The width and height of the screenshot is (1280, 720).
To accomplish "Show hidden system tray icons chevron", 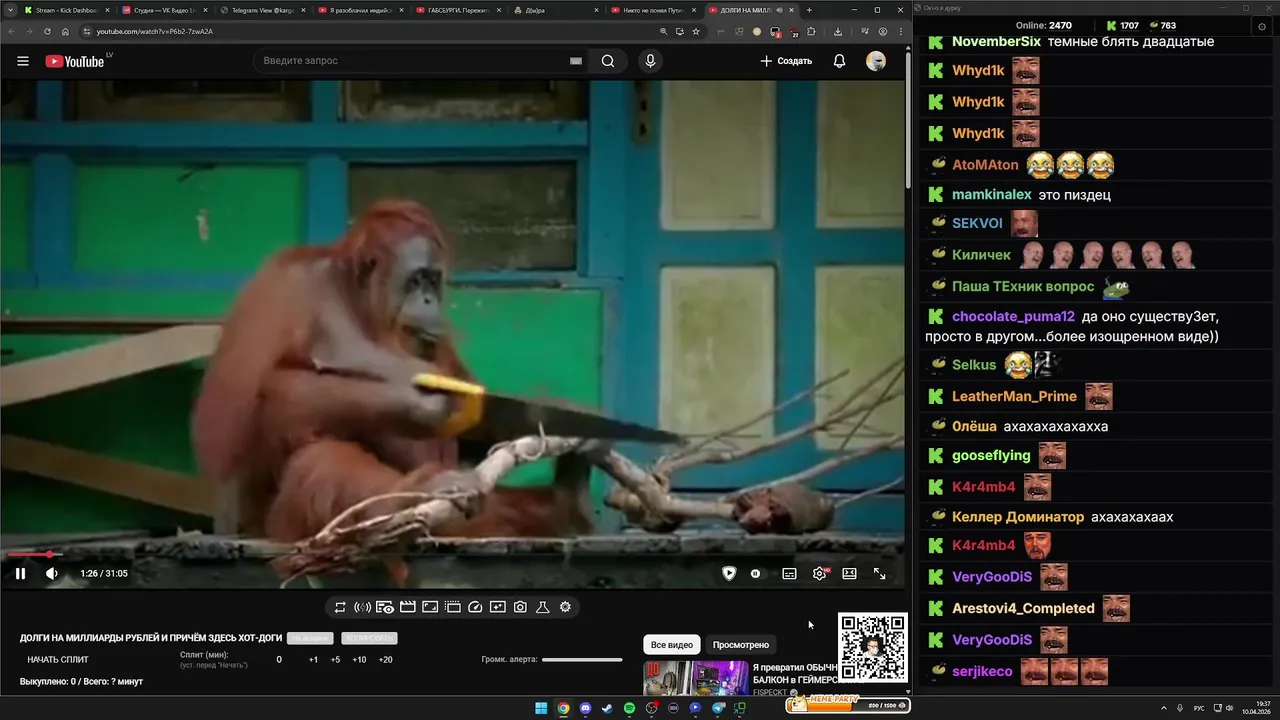I will tap(1163, 708).
